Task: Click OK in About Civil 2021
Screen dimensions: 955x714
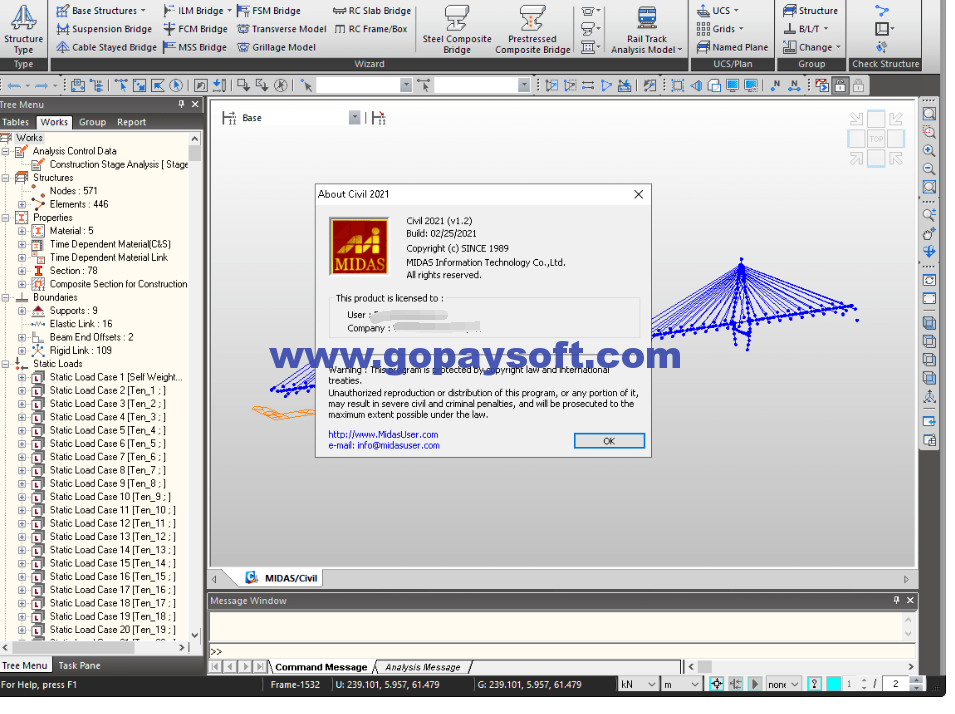Action: point(609,440)
